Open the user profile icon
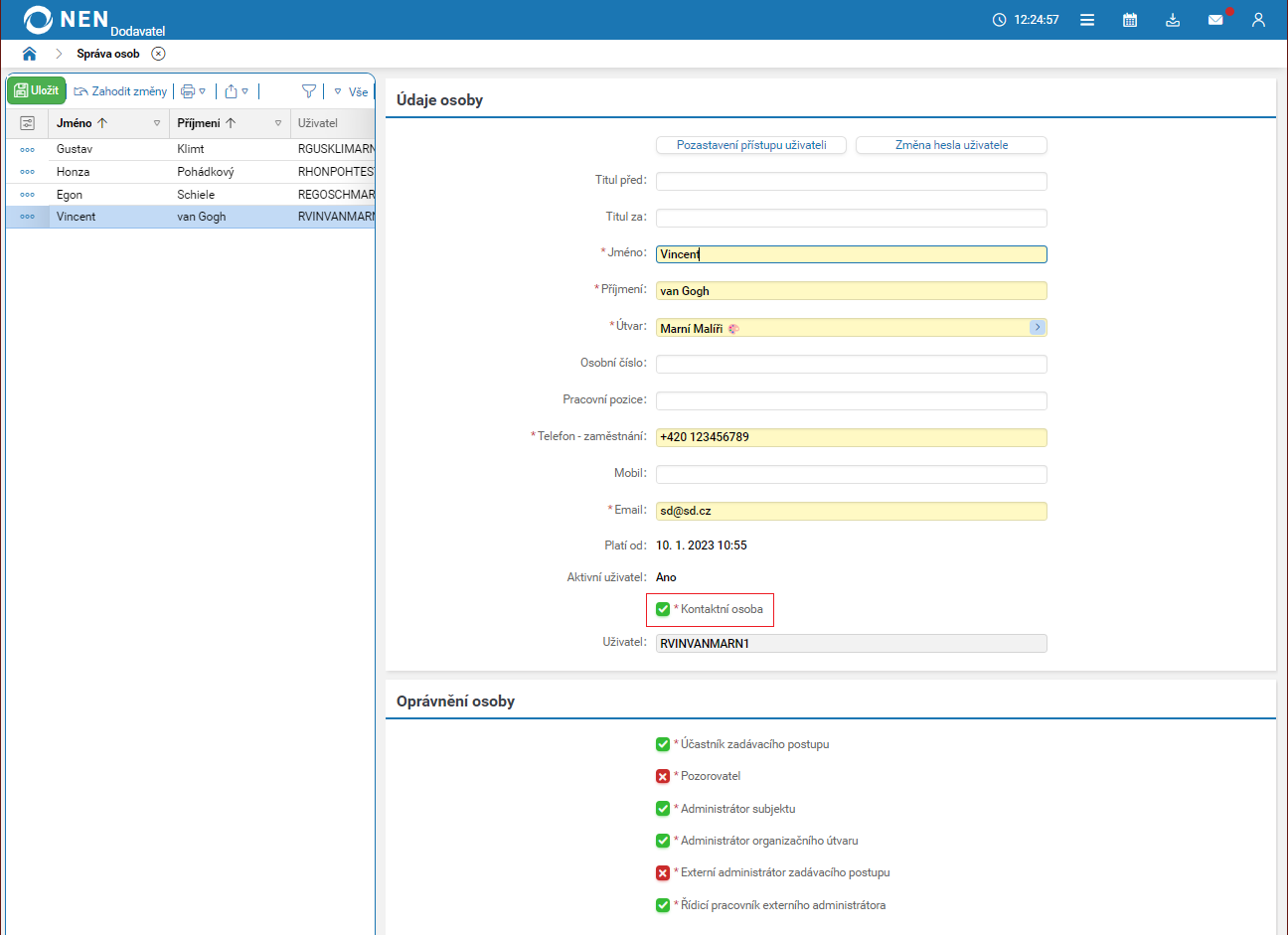The height and width of the screenshot is (935, 1288). pyautogui.click(x=1258, y=20)
